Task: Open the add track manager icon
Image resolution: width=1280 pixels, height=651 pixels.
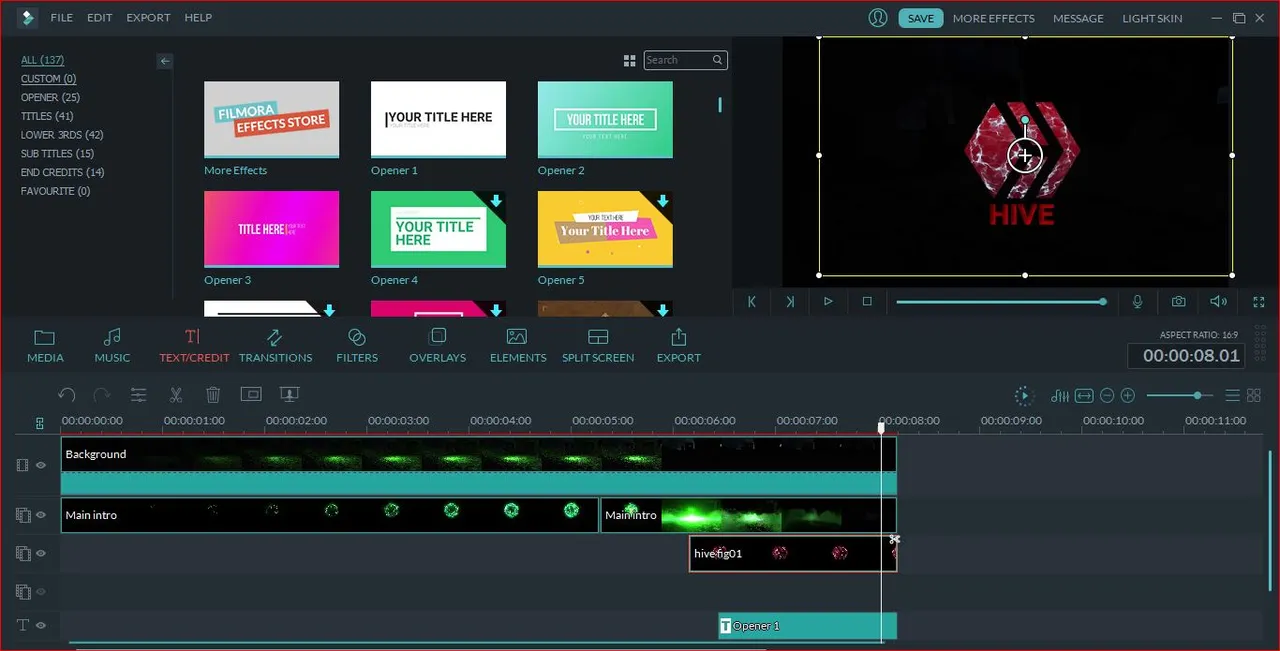Action: 39,423
